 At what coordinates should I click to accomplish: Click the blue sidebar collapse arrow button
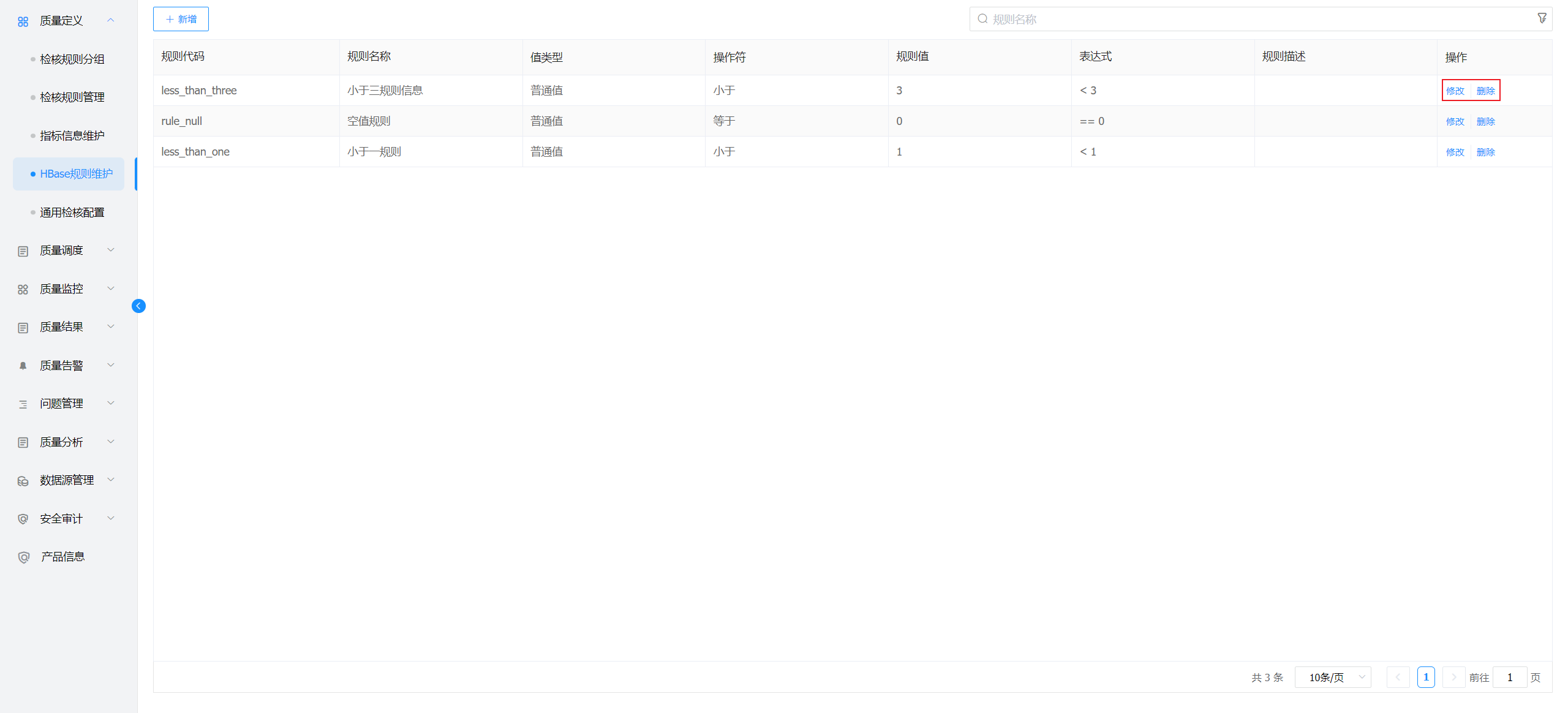pyautogui.click(x=138, y=306)
